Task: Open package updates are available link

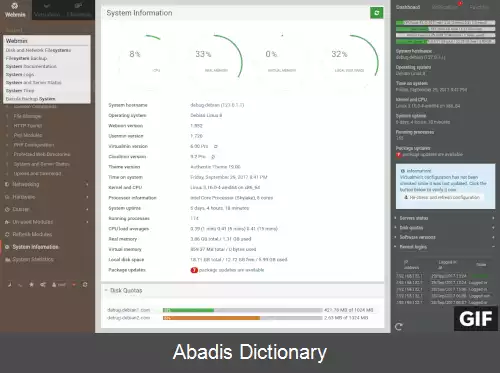Action: [x=231, y=270]
